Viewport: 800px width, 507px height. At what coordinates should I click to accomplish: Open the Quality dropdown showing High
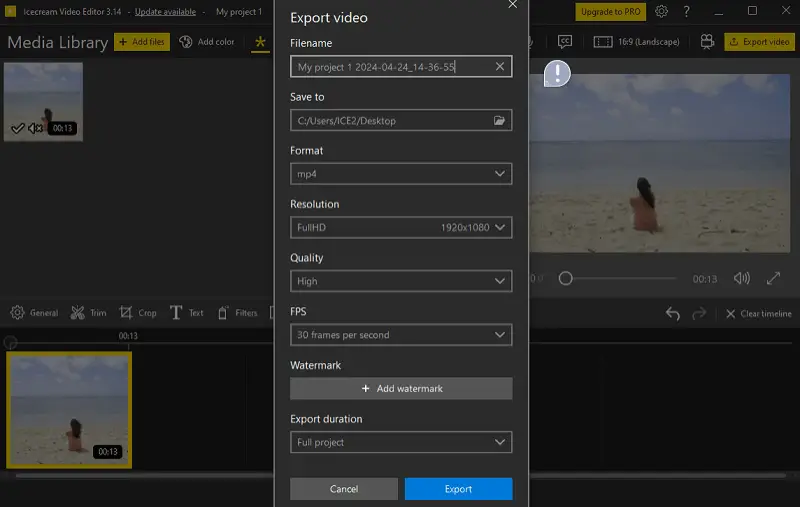coord(401,281)
